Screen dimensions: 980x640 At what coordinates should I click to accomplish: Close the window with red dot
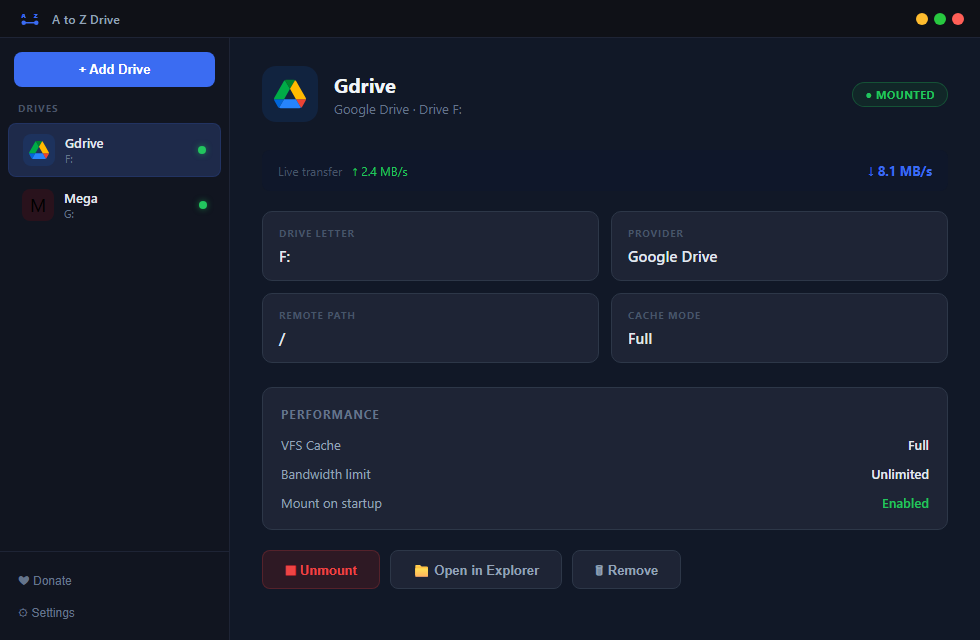pyautogui.click(x=958, y=19)
